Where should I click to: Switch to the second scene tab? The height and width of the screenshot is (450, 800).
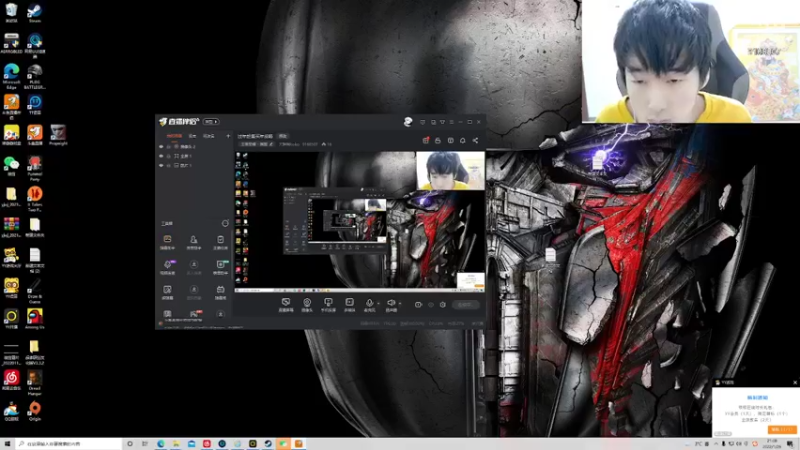(192, 135)
